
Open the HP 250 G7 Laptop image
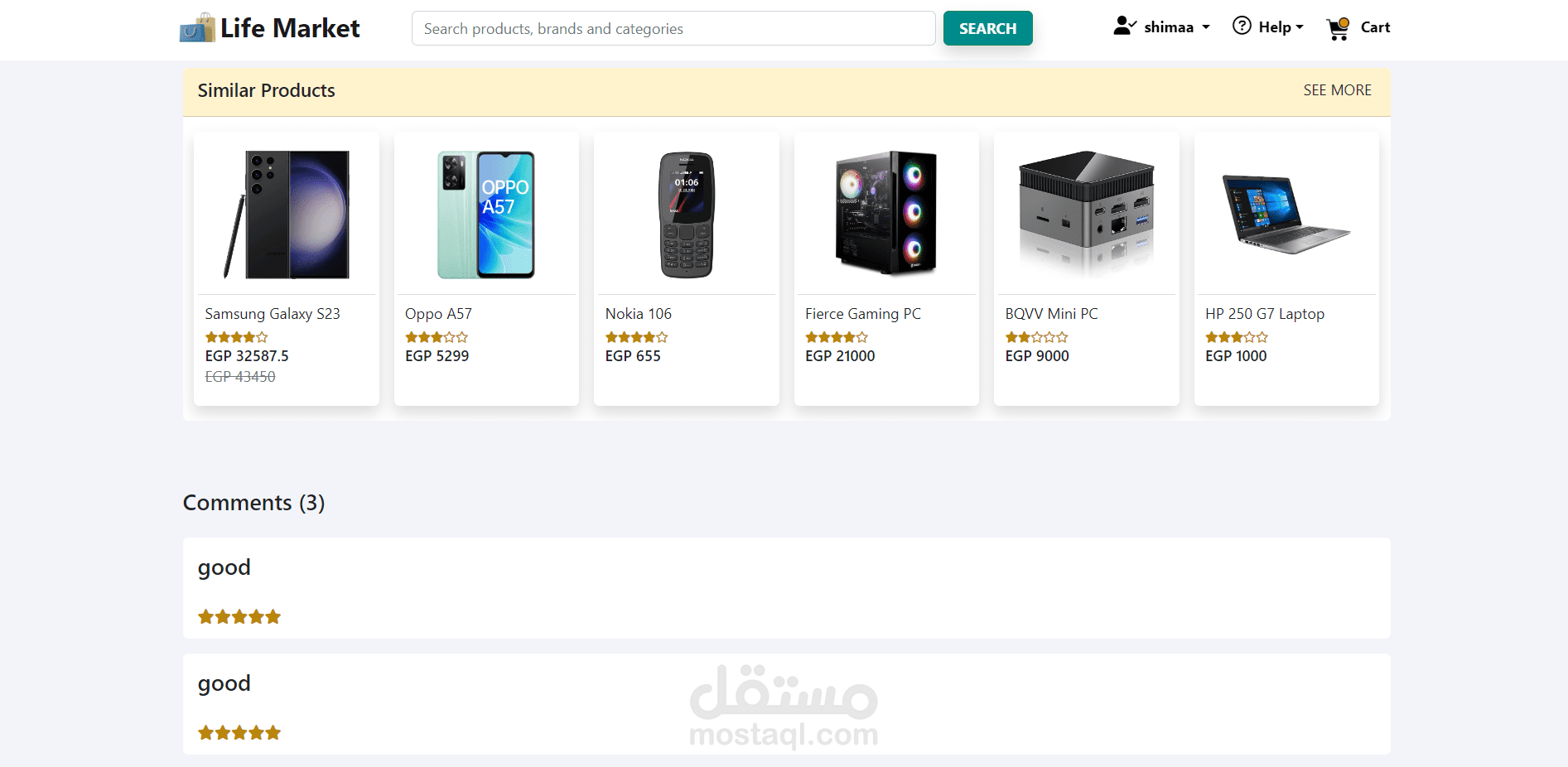click(1286, 215)
